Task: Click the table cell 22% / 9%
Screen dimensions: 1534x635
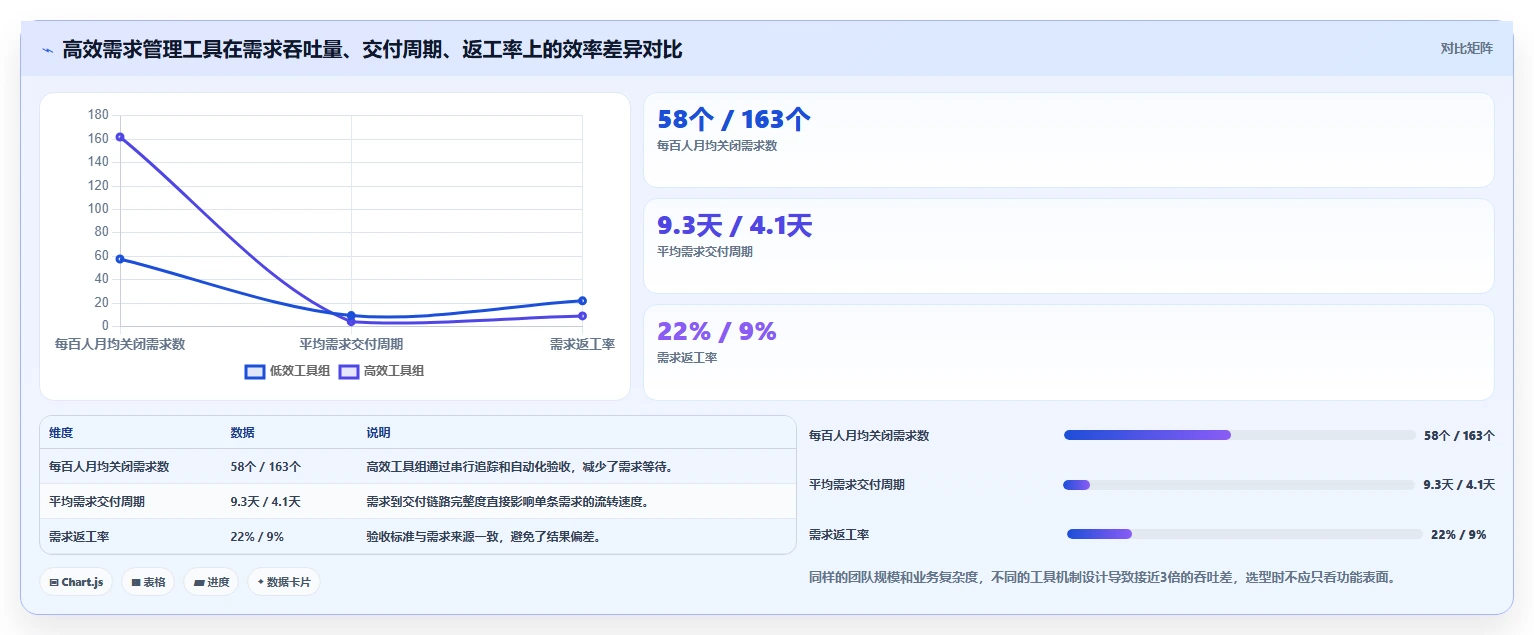Action: tap(257, 537)
